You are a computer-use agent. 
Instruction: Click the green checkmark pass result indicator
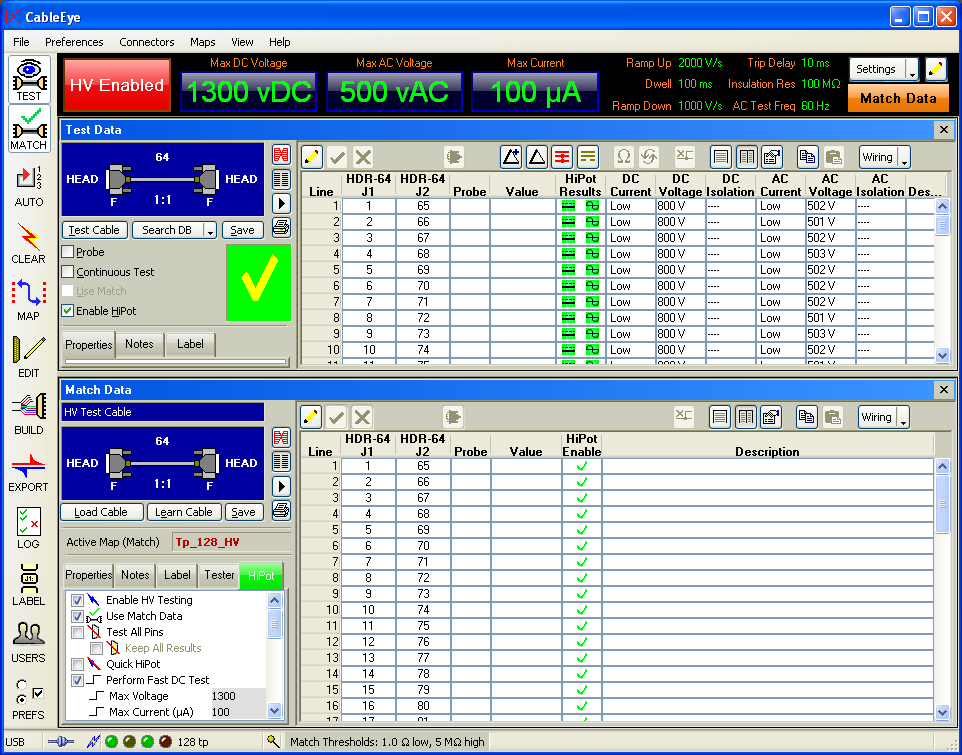click(x=258, y=282)
